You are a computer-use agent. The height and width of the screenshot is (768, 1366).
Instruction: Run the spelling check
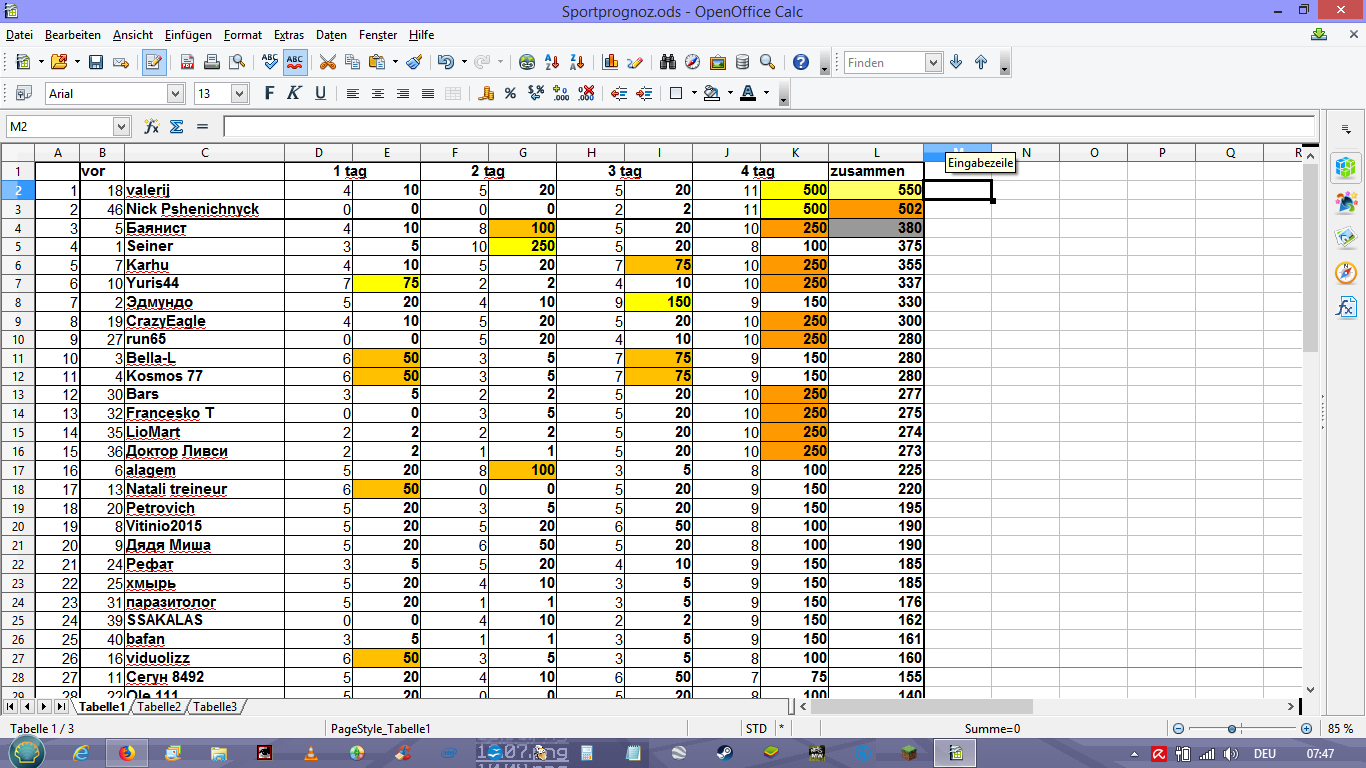269,62
